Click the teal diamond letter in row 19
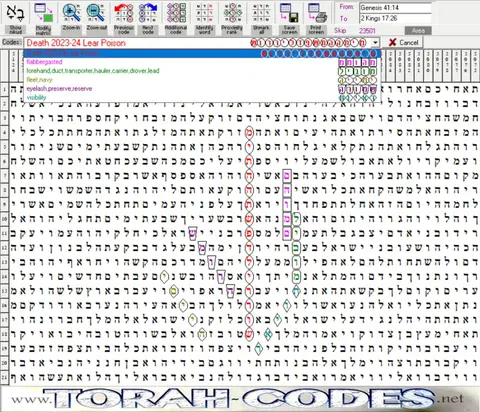Screen dimensions: 480x412 [258, 348]
